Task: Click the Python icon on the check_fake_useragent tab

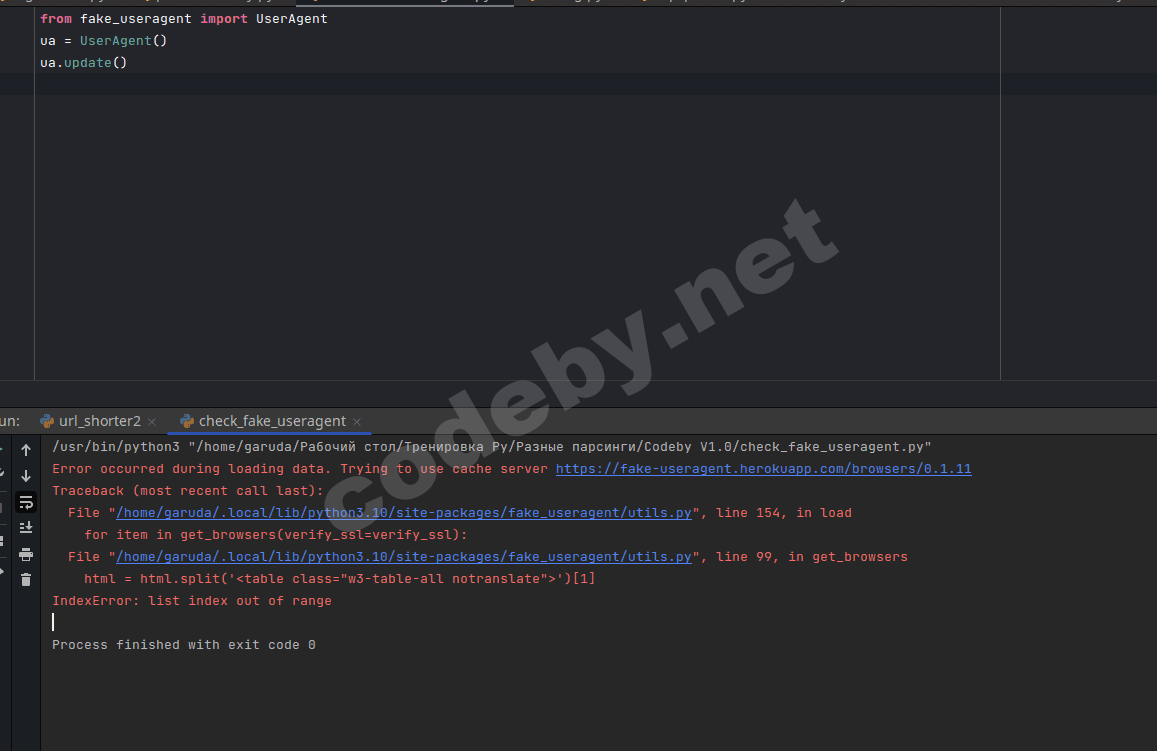Action: tap(186, 421)
